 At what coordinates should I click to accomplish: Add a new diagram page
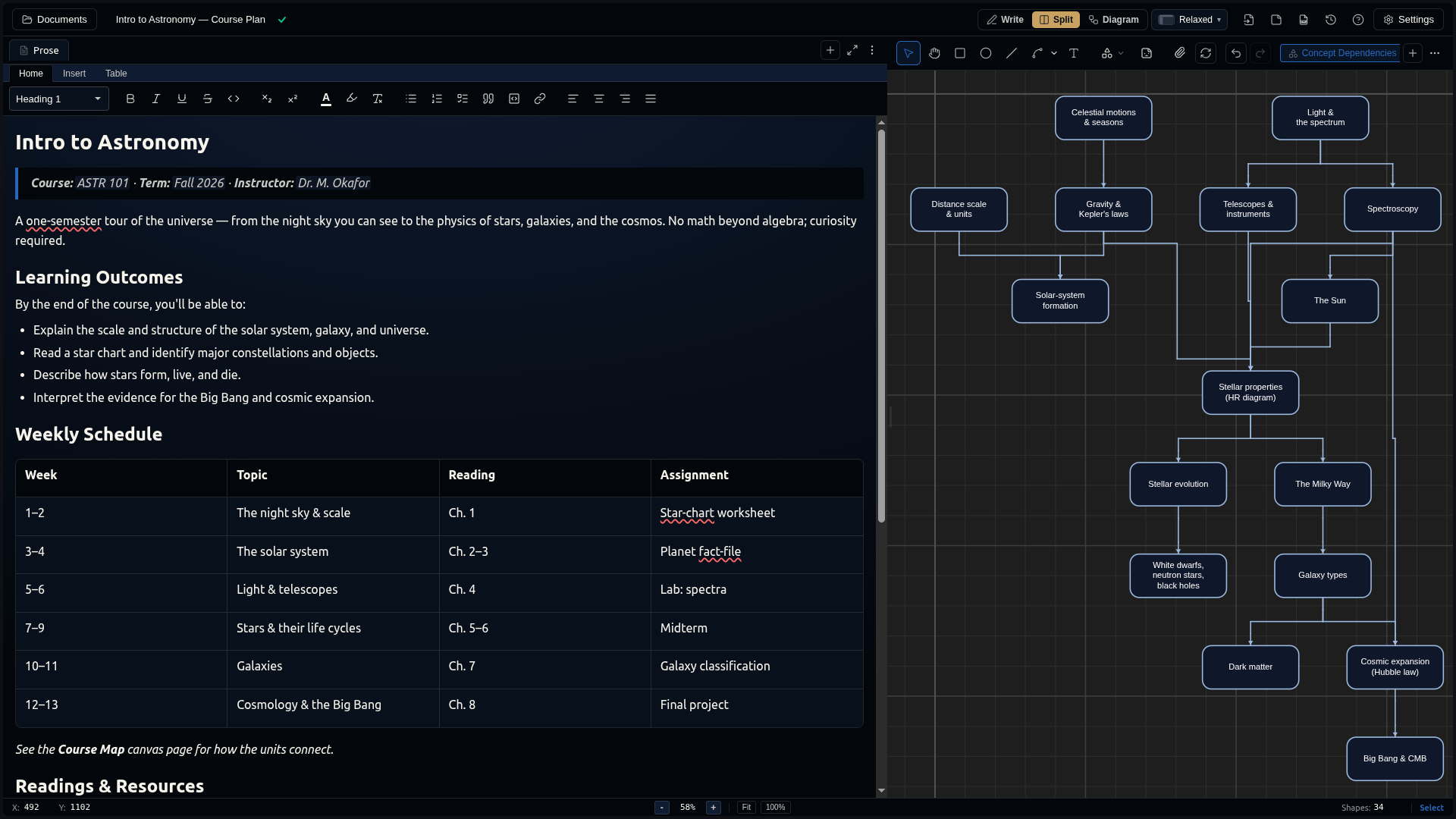click(1413, 53)
